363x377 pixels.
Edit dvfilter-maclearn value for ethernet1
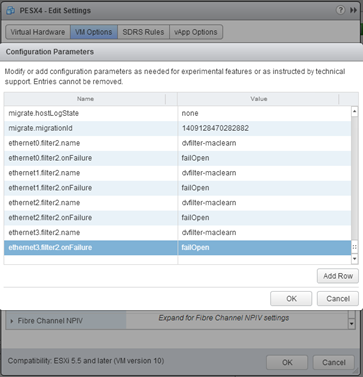pos(264,173)
